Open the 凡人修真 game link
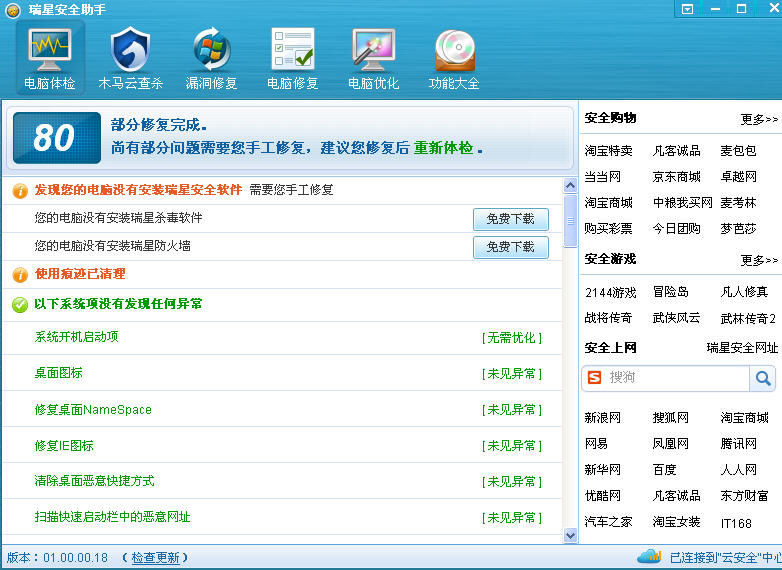 point(744,292)
